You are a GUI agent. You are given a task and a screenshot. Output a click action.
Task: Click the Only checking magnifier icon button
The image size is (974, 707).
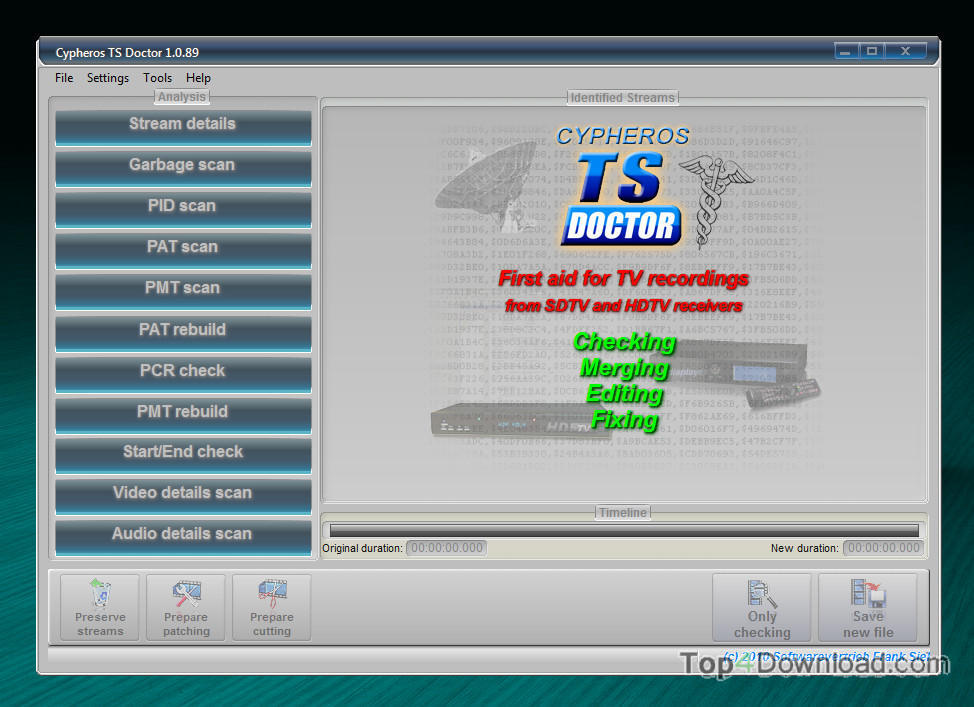pos(762,608)
